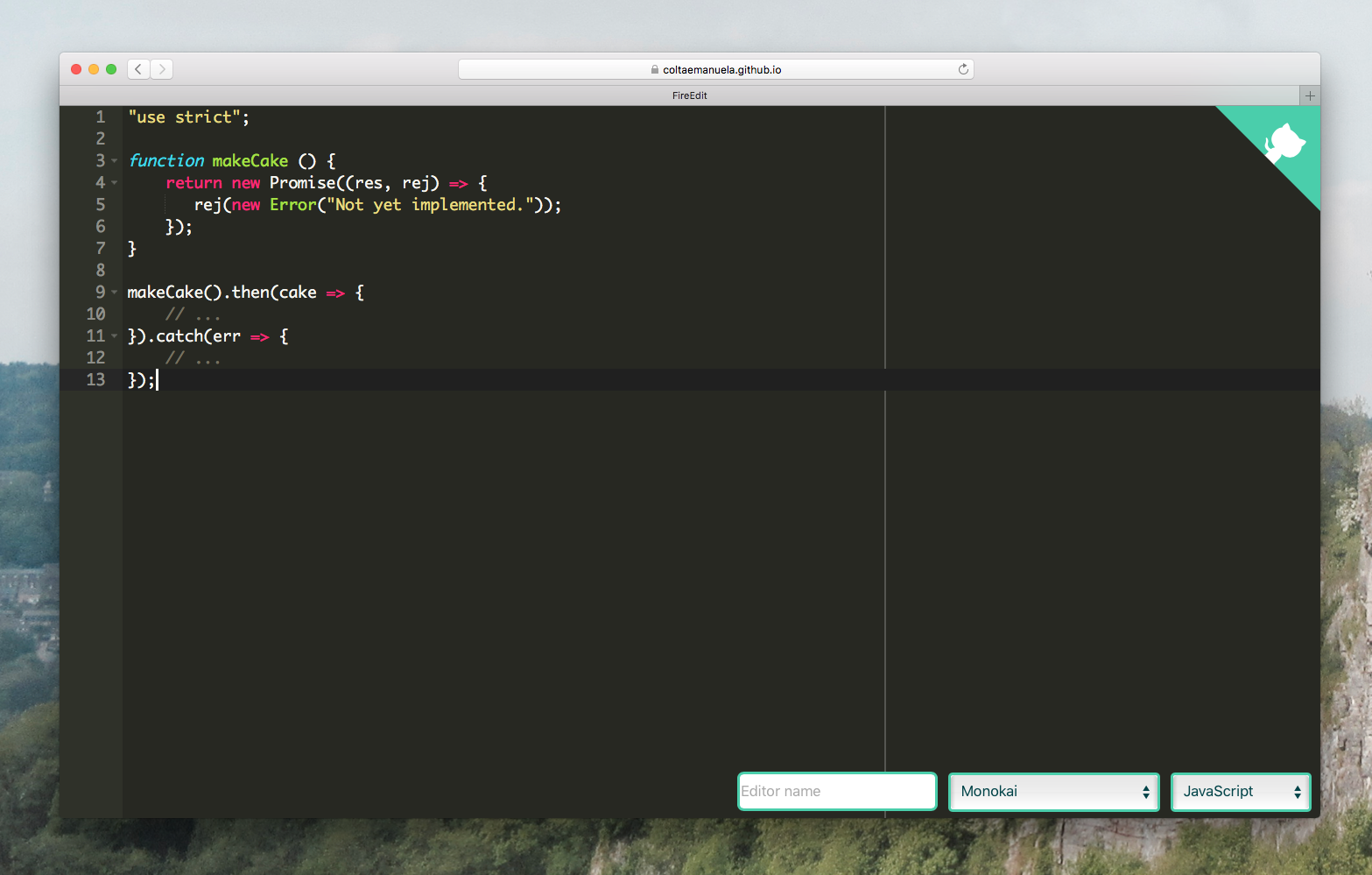Image resolution: width=1372 pixels, height=875 pixels.
Task: Click line number 8 in the gutter
Action: [100, 271]
